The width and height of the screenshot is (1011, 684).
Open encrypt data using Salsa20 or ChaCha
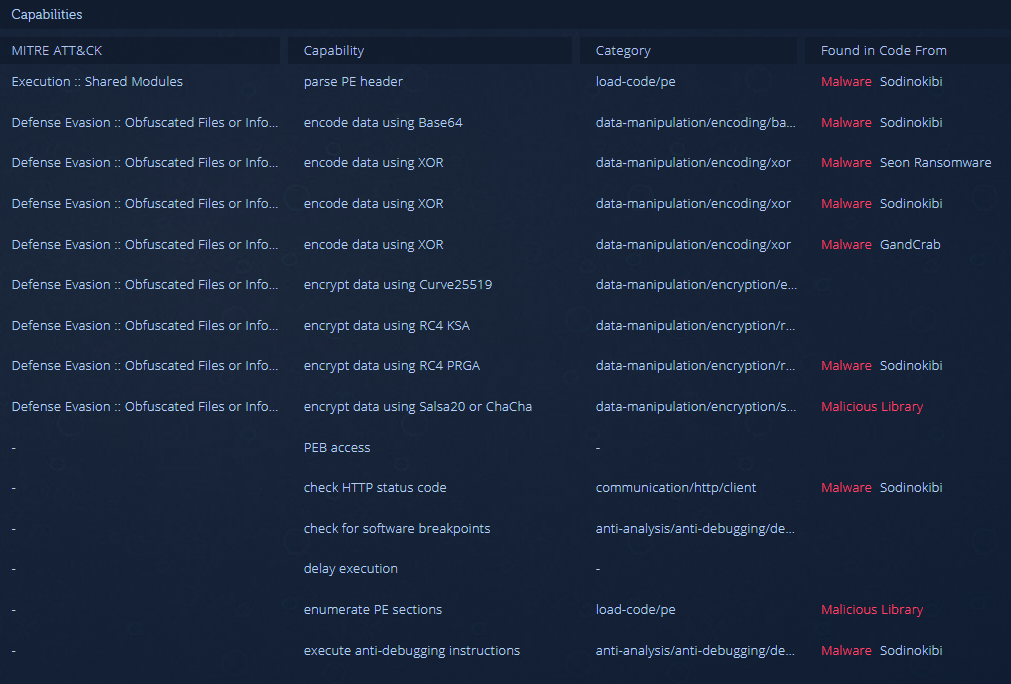pos(418,407)
